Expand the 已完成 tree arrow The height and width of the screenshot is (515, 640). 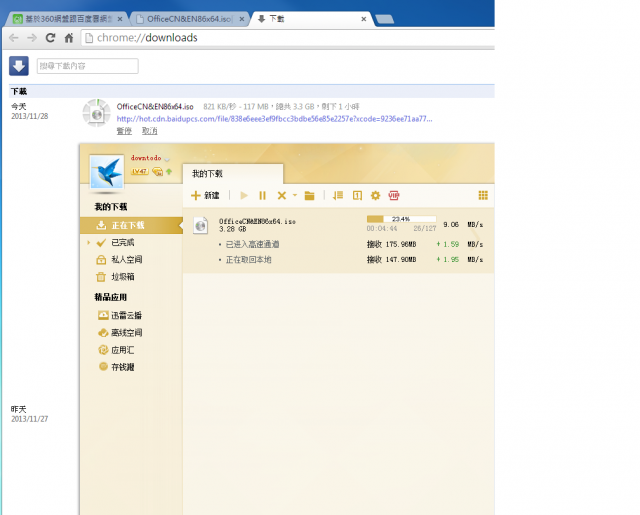(89, 242)
